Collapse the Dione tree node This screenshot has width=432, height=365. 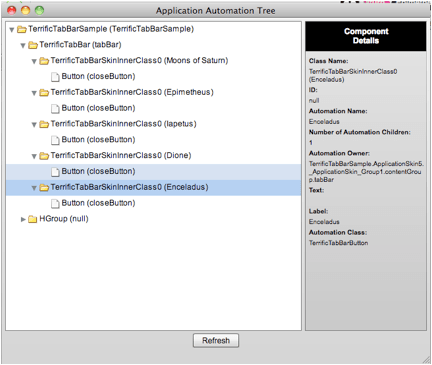point(34,156)
